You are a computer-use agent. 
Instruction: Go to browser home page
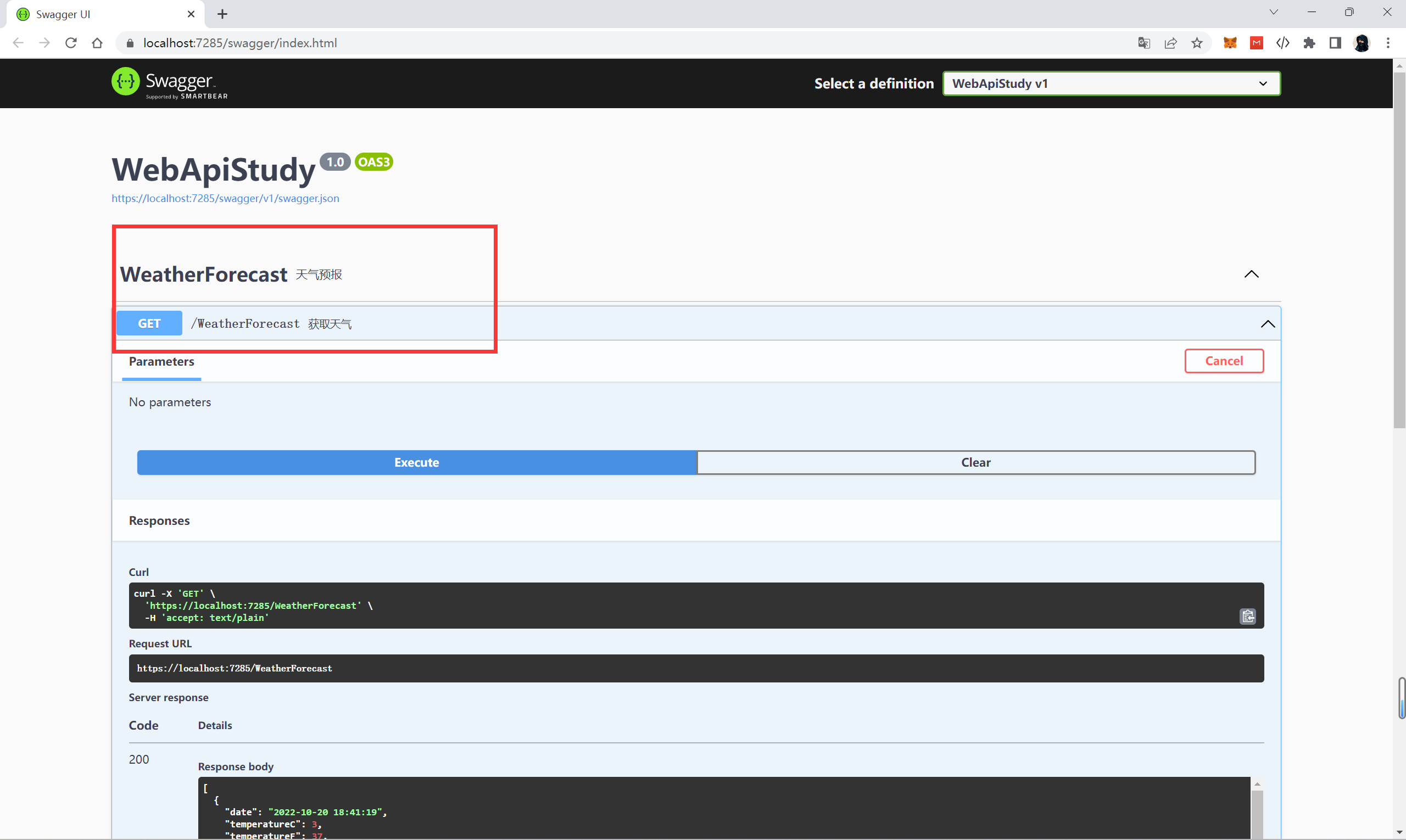[x=97, y=43]
